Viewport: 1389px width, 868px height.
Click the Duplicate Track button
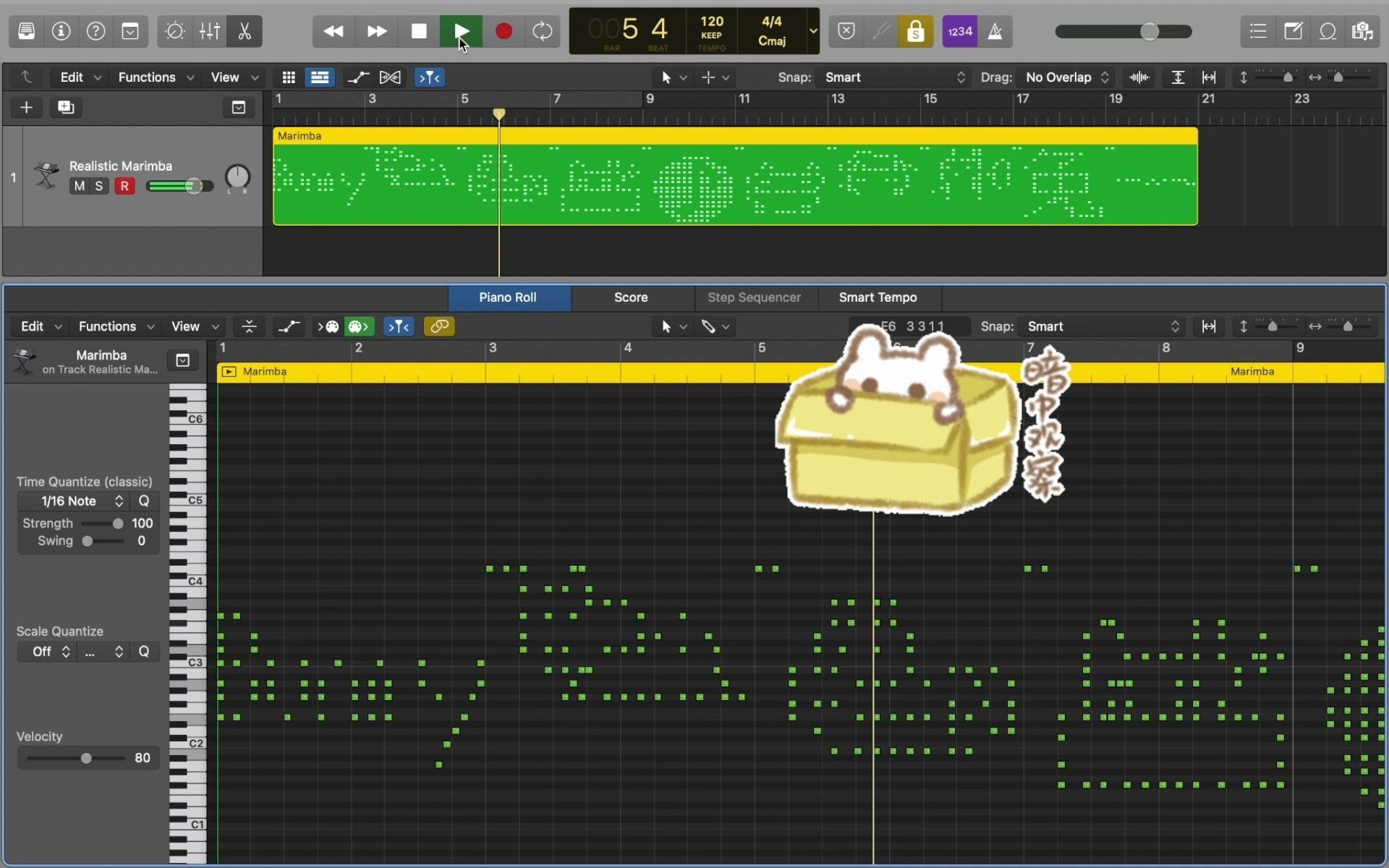[66, 107]
